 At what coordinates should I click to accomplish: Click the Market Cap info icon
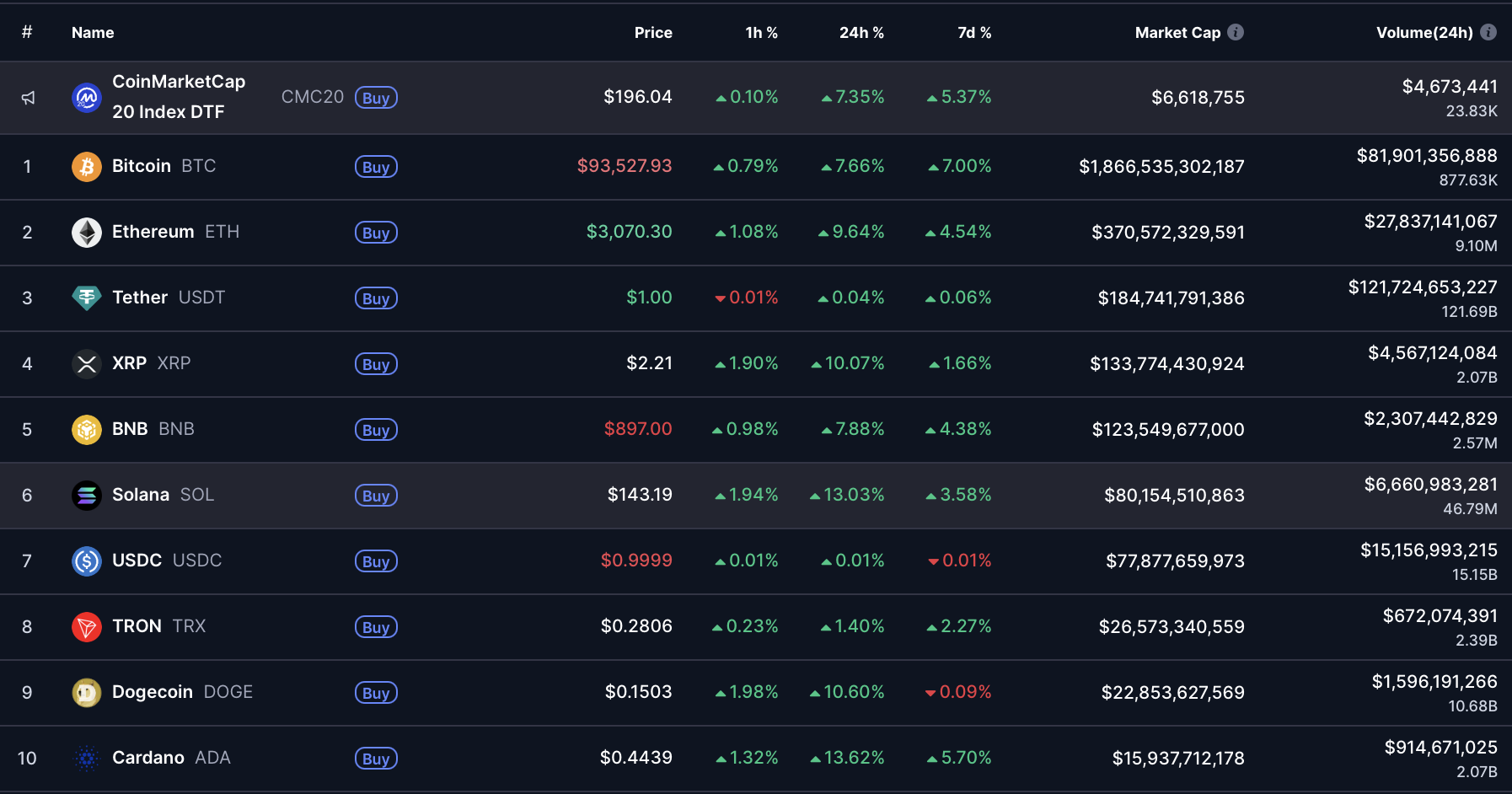point(1236,32)
